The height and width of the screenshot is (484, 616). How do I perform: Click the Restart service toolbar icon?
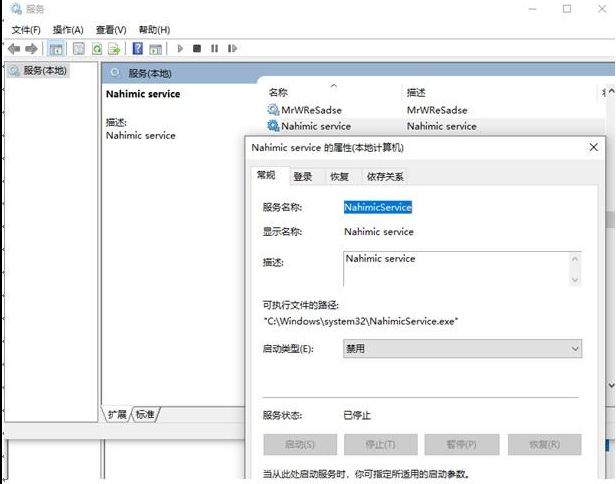232,49
